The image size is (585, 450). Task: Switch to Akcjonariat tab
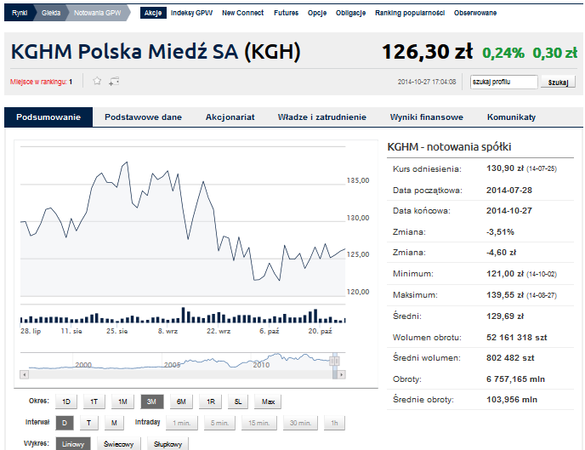click(230, 117)
